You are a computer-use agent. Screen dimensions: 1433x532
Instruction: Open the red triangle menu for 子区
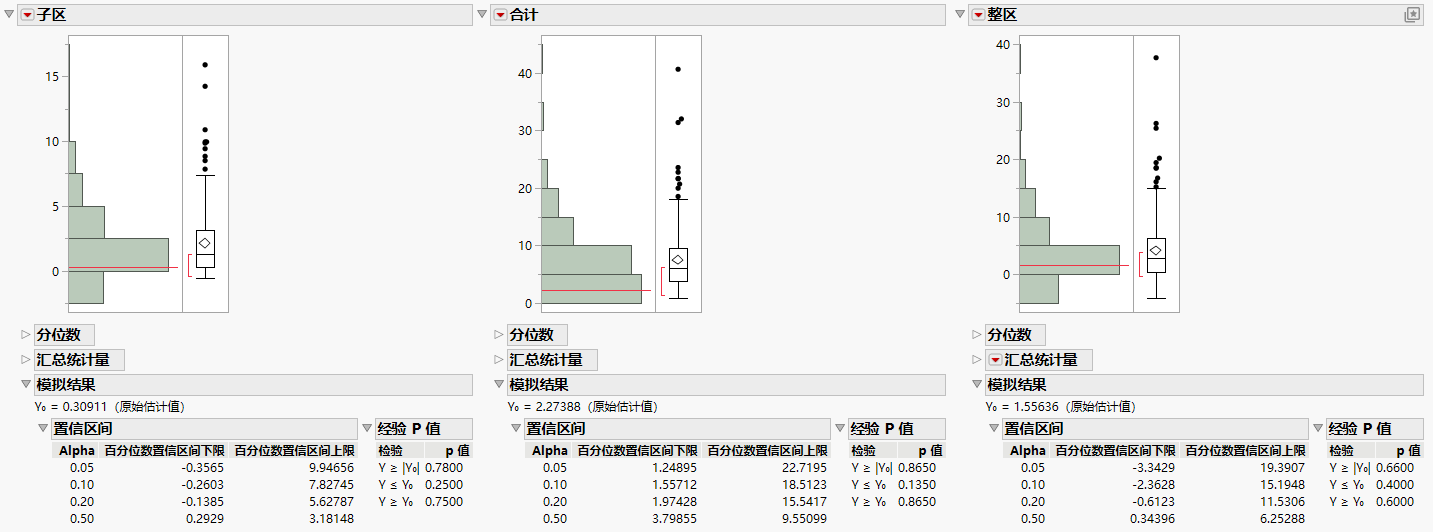click(x=27, y=15)
